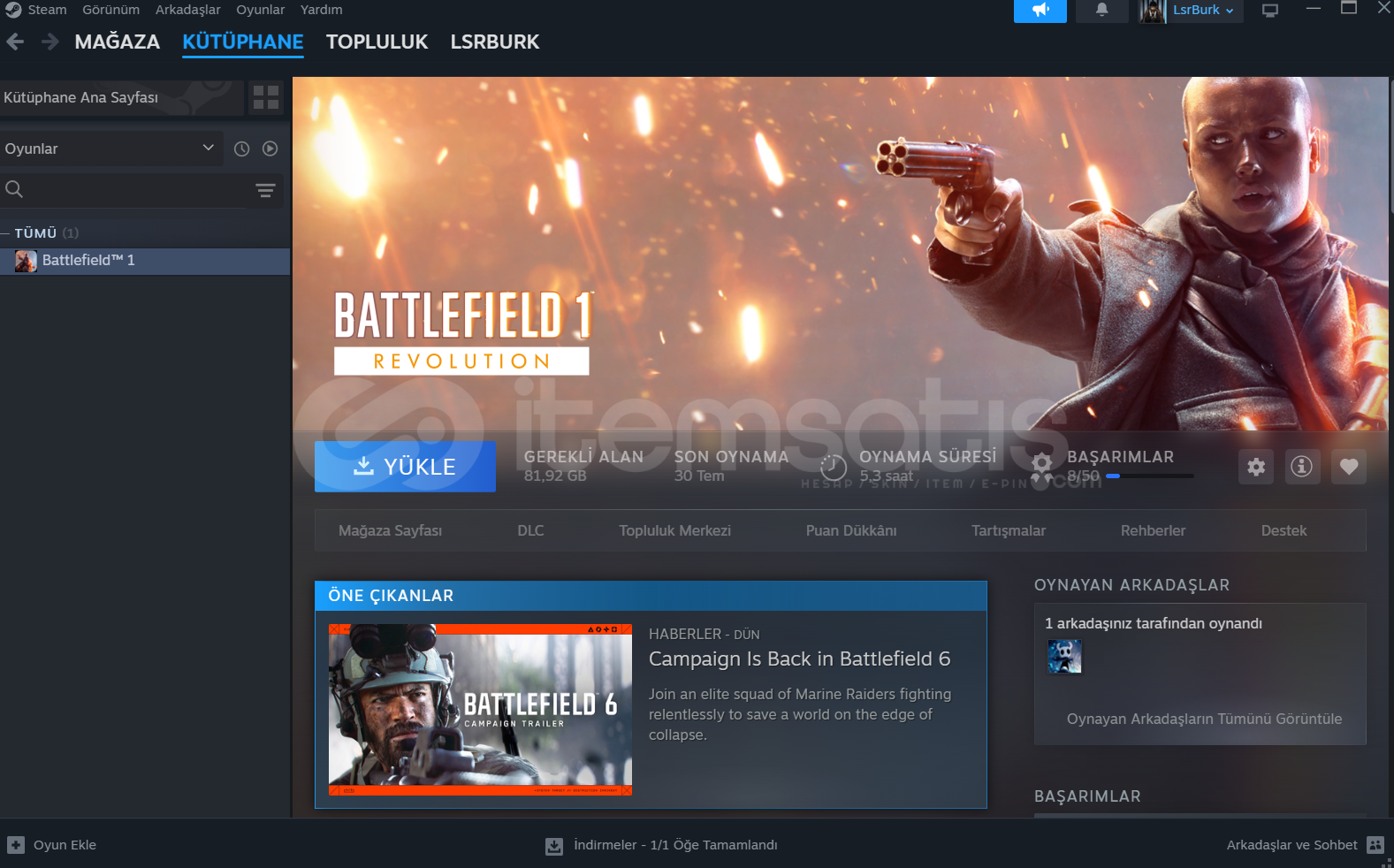
Task: Click the Battlefield 1 game list icon
Action: [26, 261]
